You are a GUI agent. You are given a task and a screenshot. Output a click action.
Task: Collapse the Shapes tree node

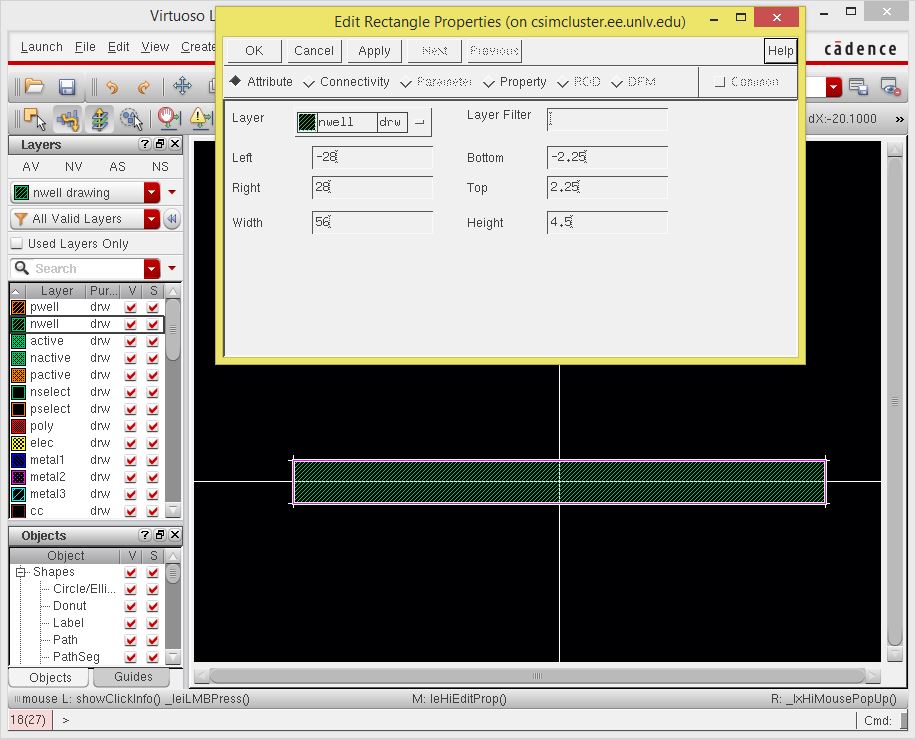pyautogui.click(x=20, y=572)
